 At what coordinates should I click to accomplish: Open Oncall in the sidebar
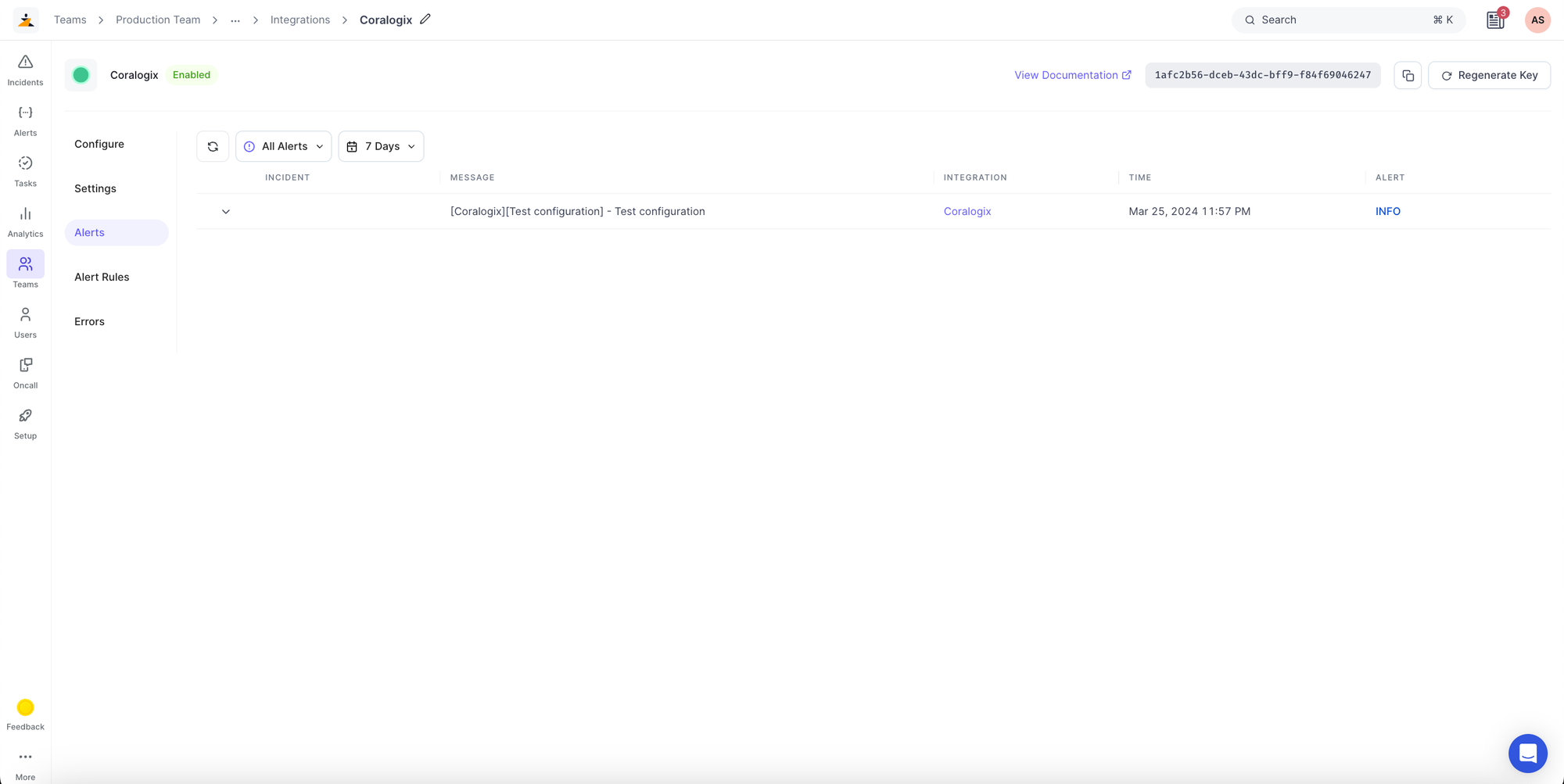coord(25,373)
